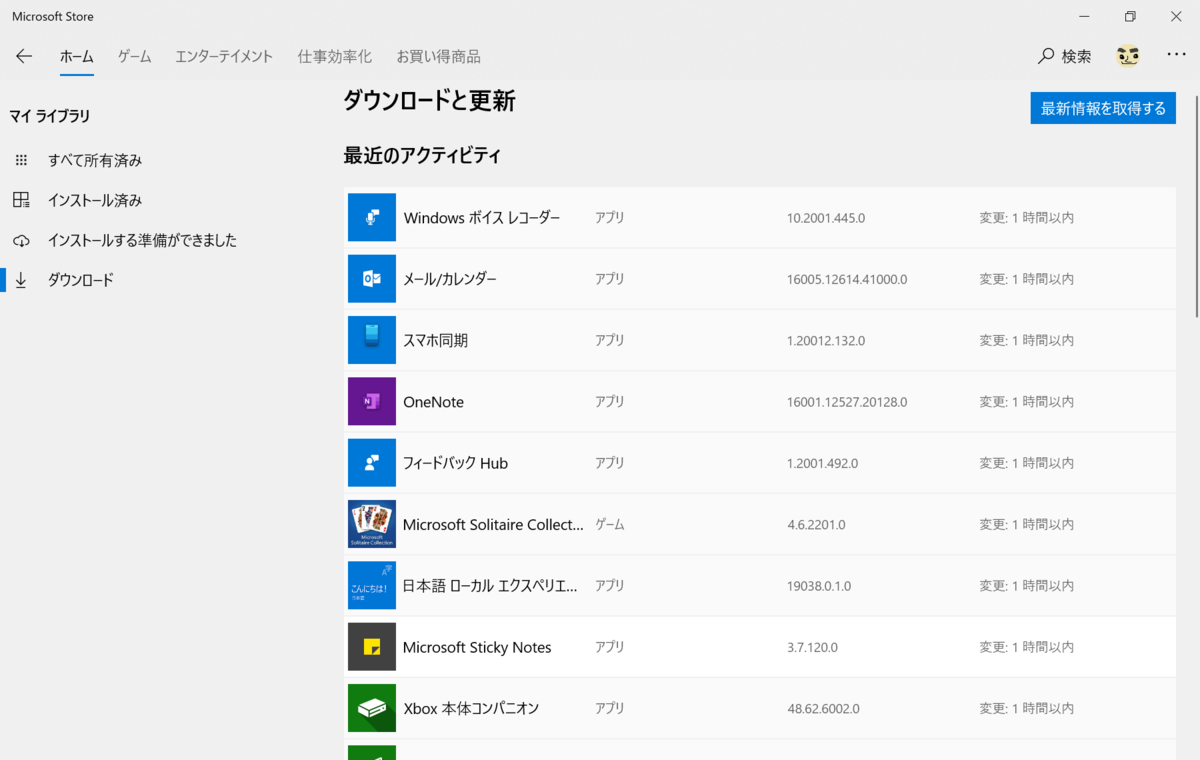Image resolution: width=1200 pixels, height=760 pixels.
Task: Click 変更: 1 時間以内 in Sticky Notes row
Action: point(1027,647)
